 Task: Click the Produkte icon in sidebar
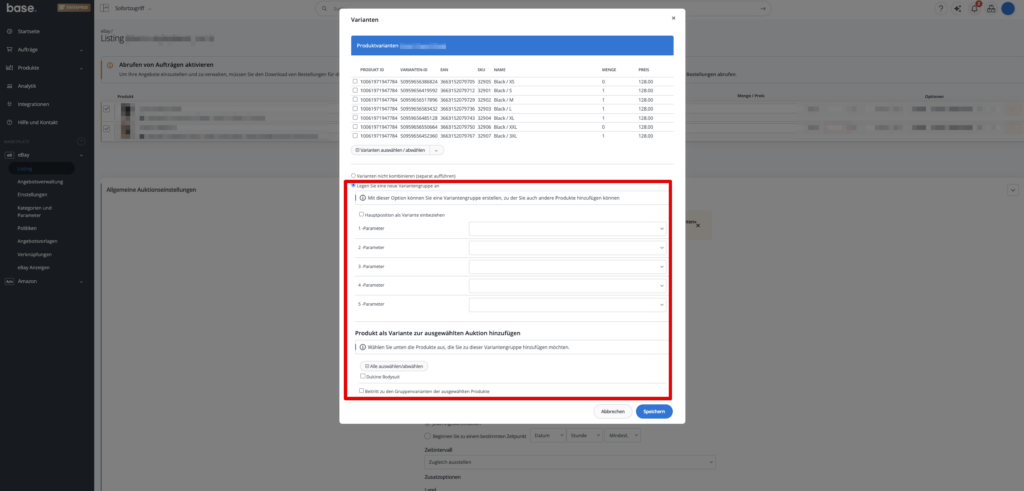[x=9, y=68]
